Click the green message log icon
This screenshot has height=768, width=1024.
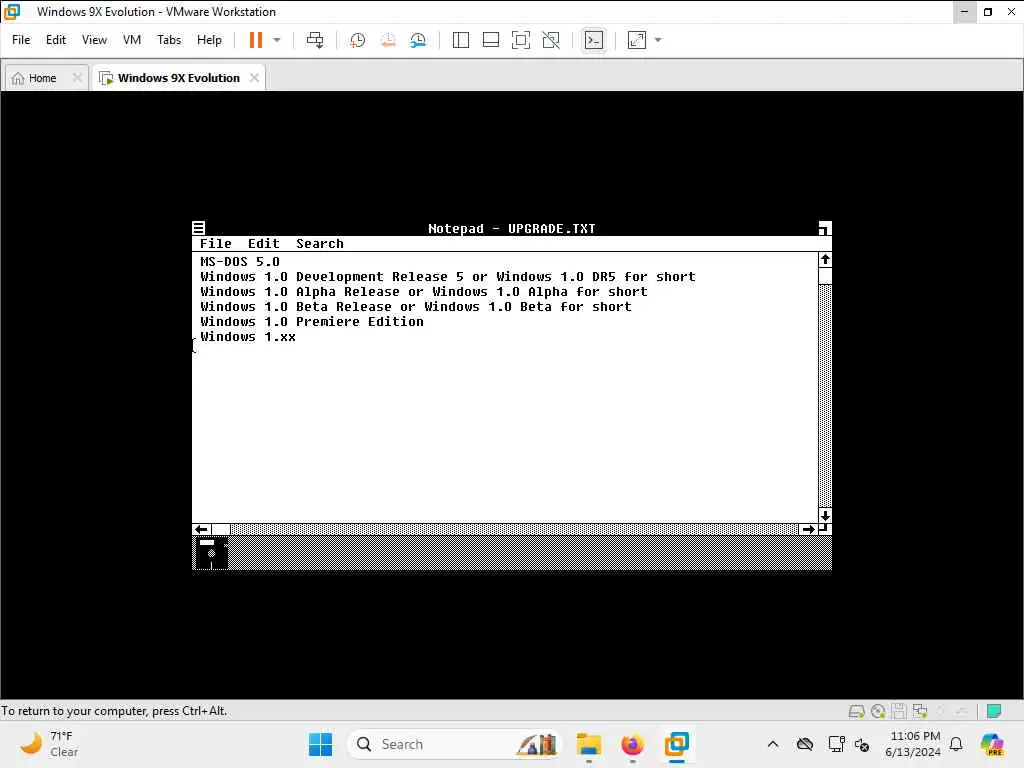(994, 711)
